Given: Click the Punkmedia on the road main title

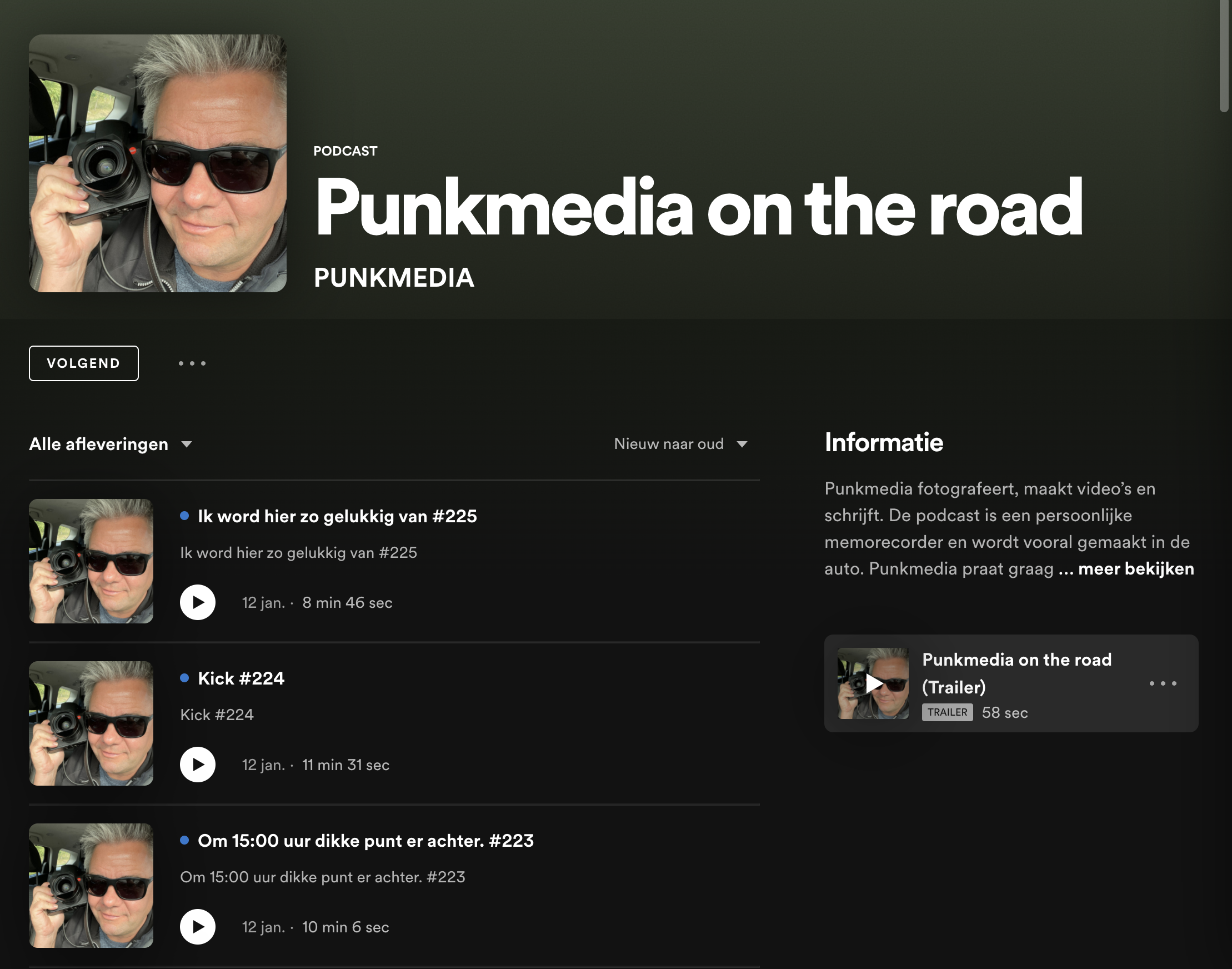Looking at the screenshot, I should coord(699,207).
